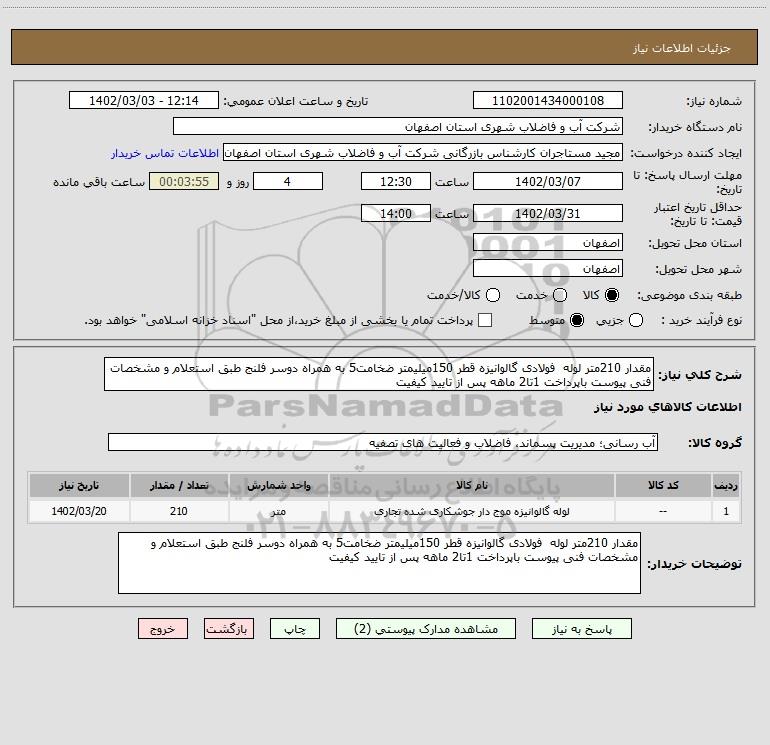Click the unit cell متر

click(x=278, y=511)
